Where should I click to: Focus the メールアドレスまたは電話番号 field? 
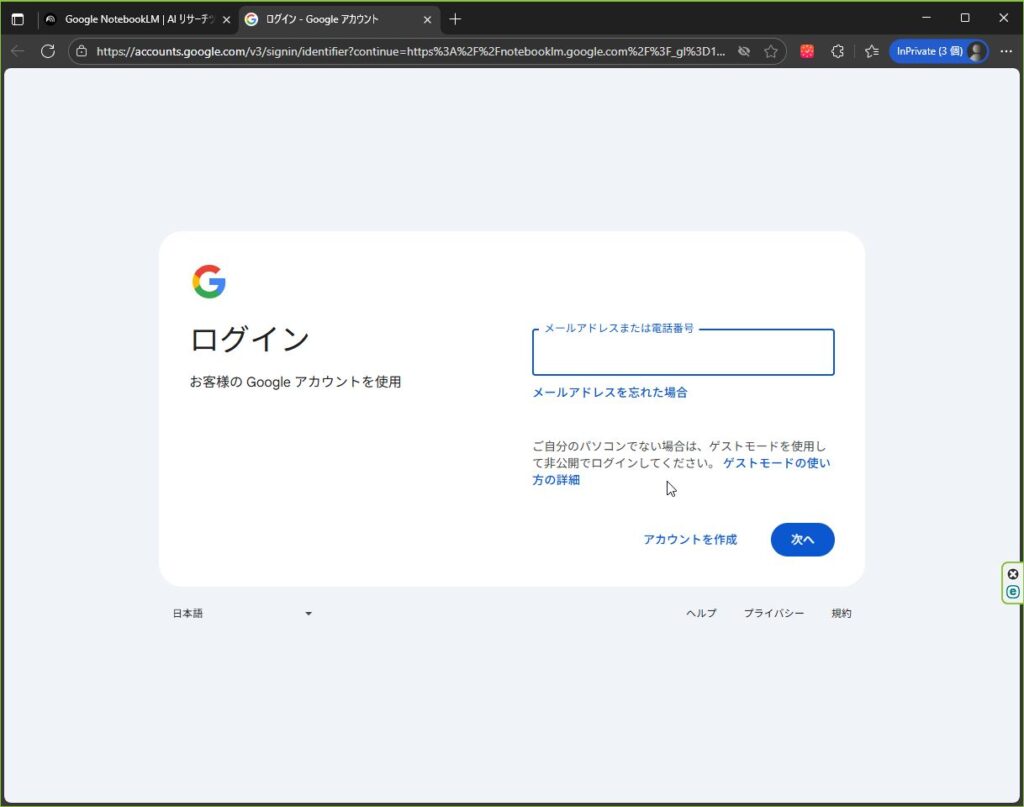683,352
